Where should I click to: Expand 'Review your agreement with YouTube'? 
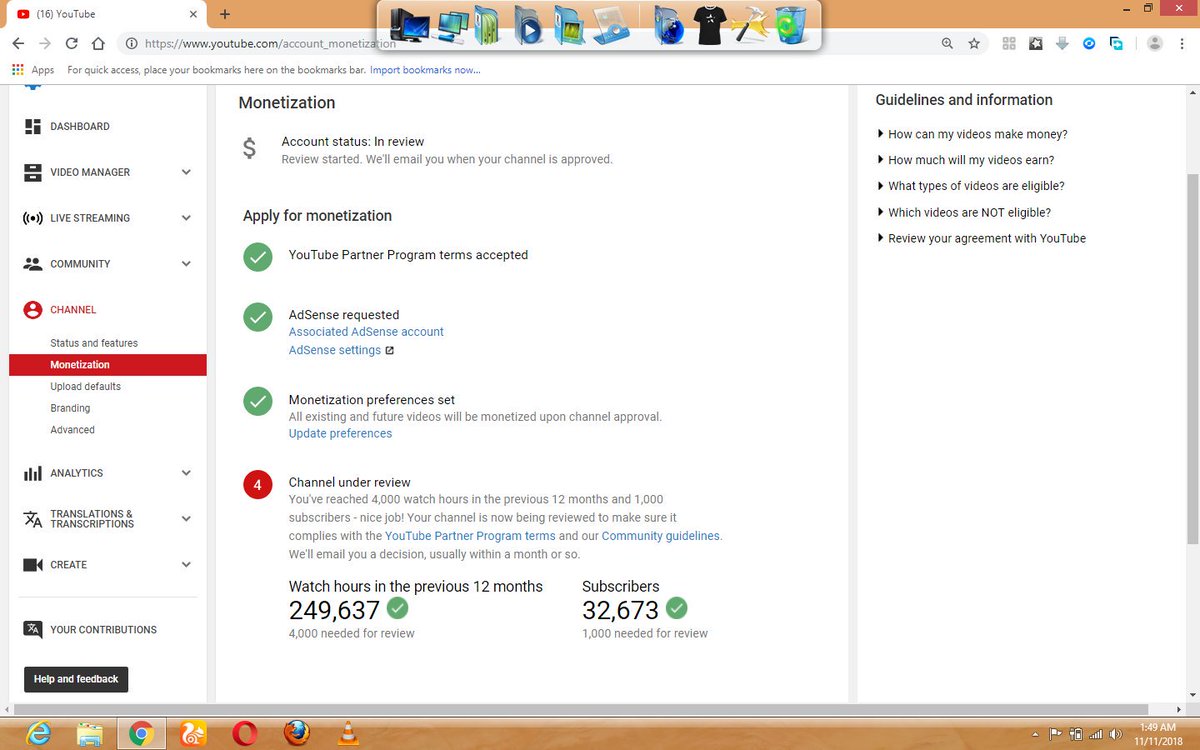(981, 238)
